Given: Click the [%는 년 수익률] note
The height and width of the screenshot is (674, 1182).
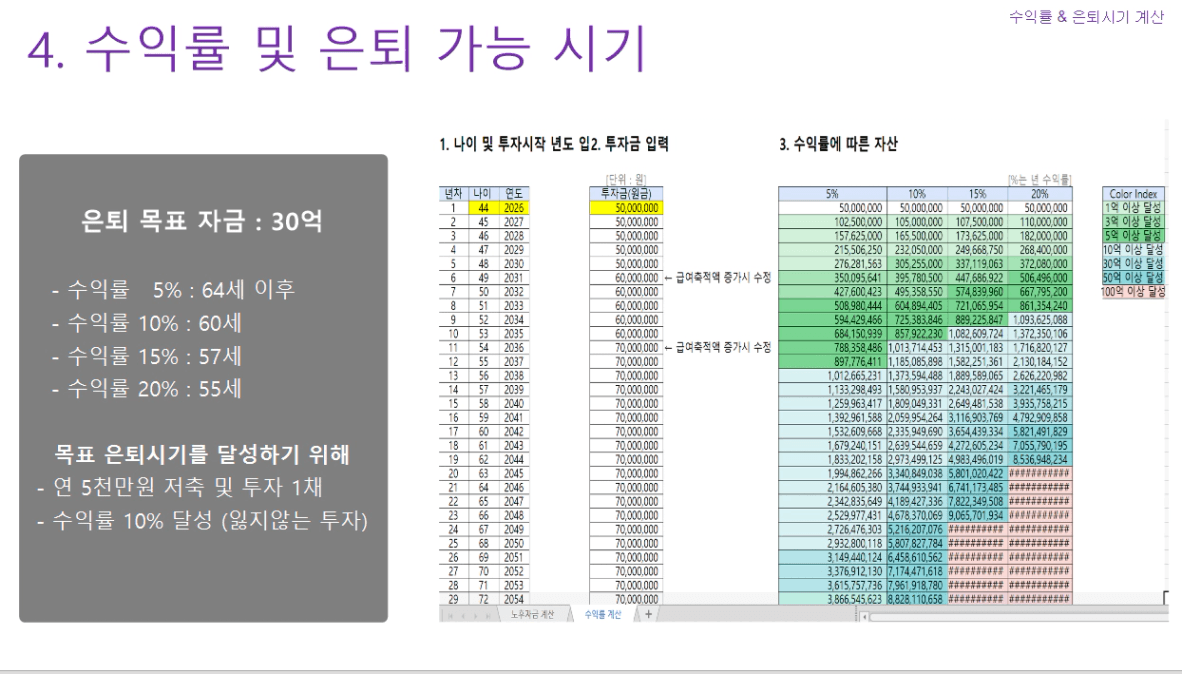Looking at the screenshot, I should point(1040,179).
